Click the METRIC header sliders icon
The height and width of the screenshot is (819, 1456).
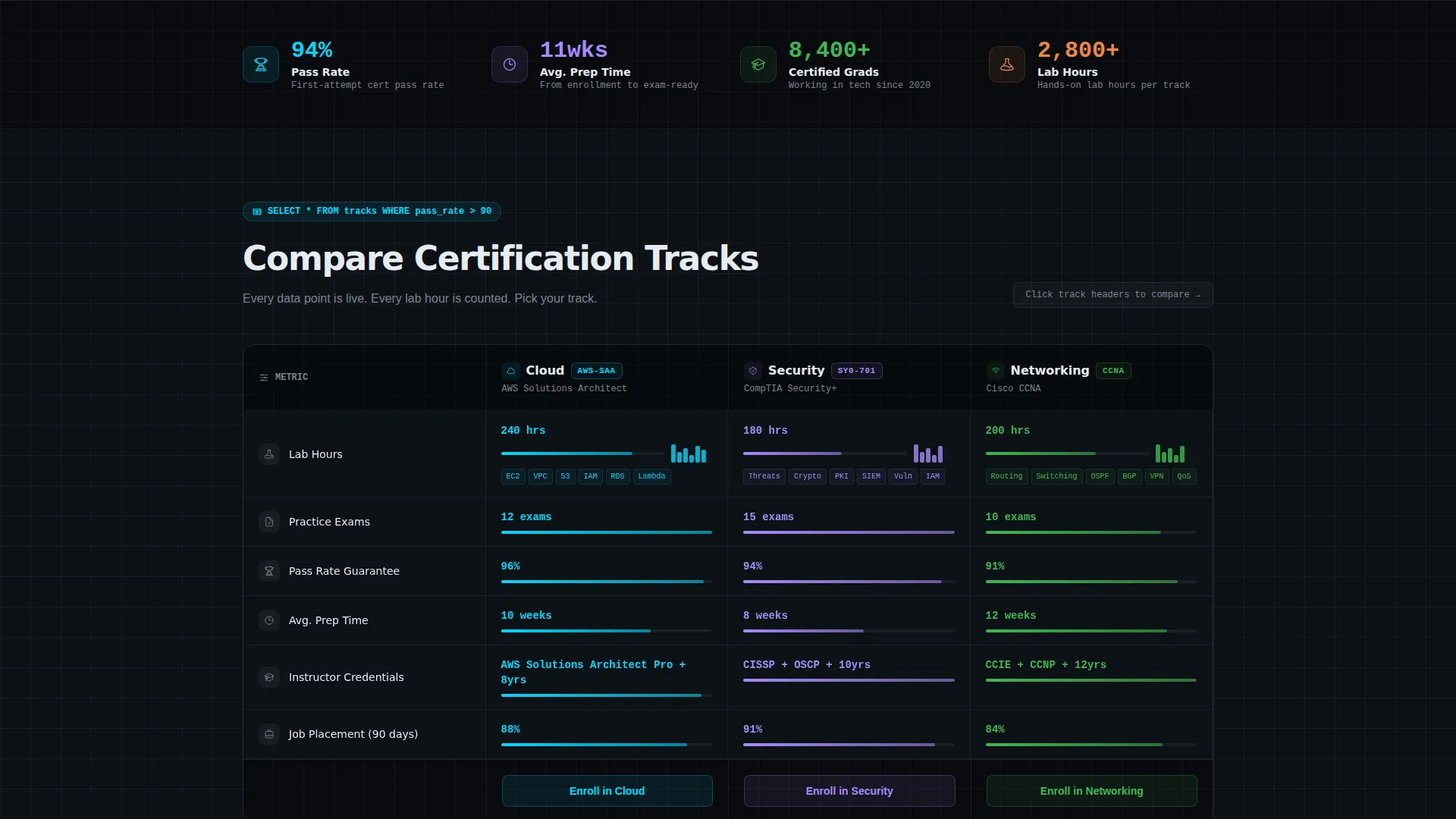tap(264, 378)
